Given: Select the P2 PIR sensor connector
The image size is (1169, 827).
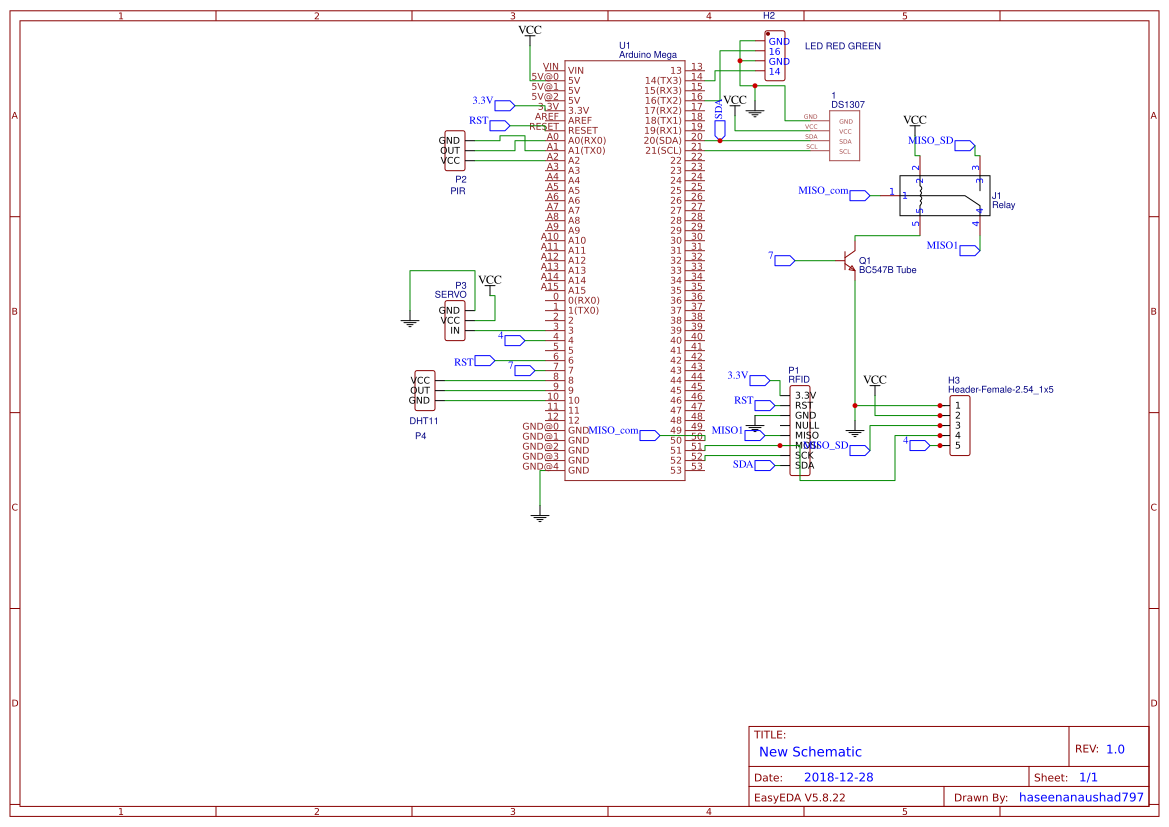Looking at the screenshot, I should click(455, 151).
